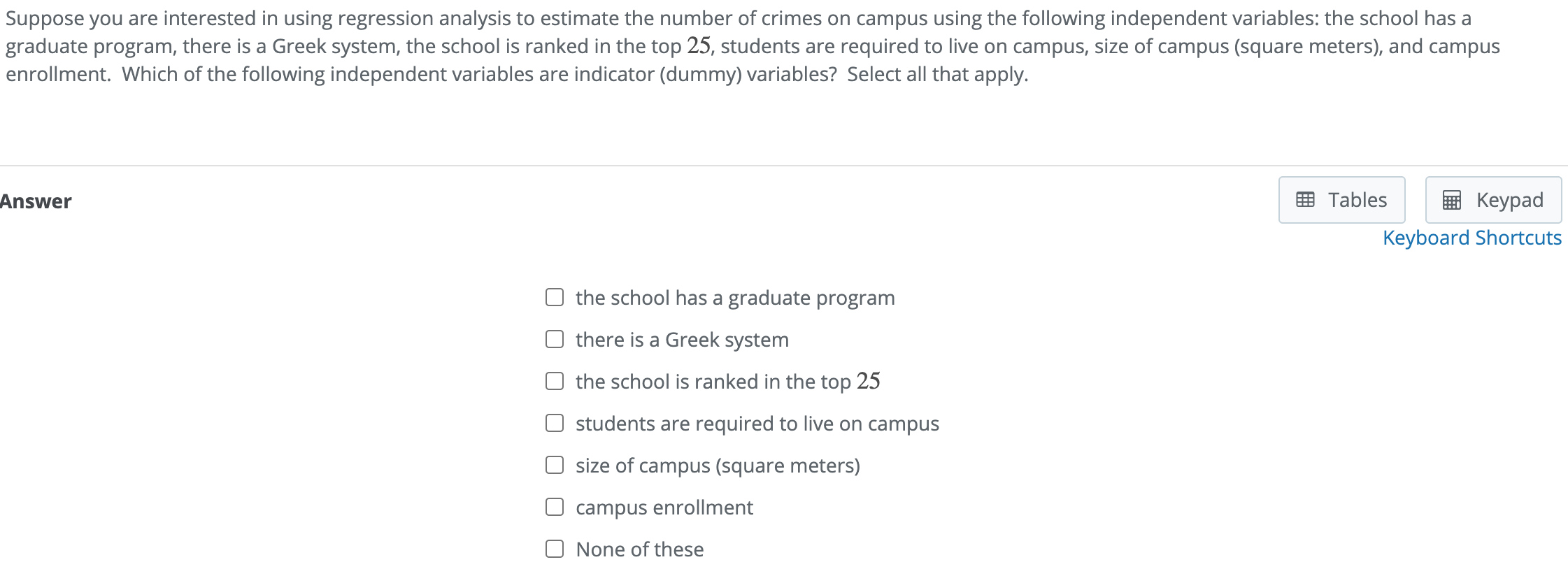Tick the Greek system checkbox
The image size is (1568, 576).
click(x=555, y=339)
